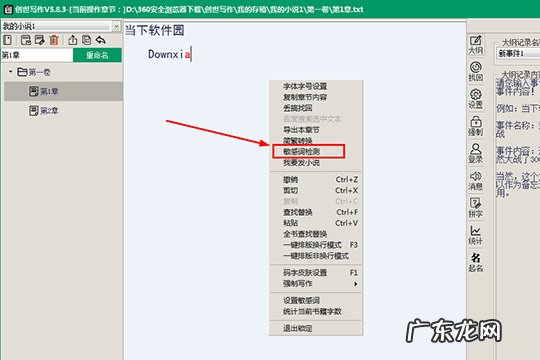Choose 粘贴 Ctrl+V from context menu
This screenshot has height=360, width=540.
click(316, 223)
